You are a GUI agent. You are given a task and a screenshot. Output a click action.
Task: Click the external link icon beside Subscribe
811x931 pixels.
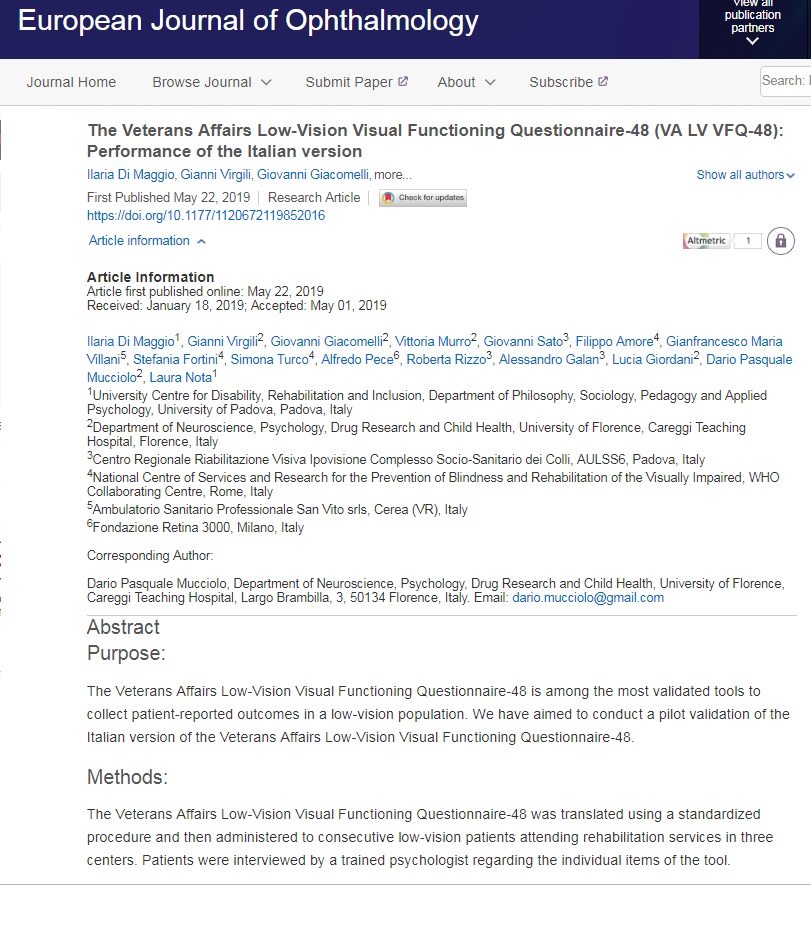pos(603,81)
